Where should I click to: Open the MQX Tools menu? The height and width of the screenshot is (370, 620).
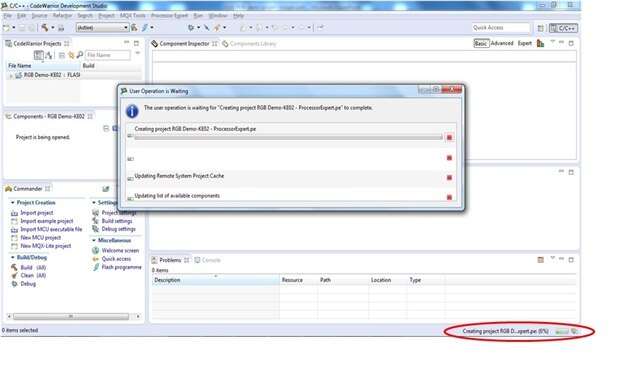tap(132, 15)
